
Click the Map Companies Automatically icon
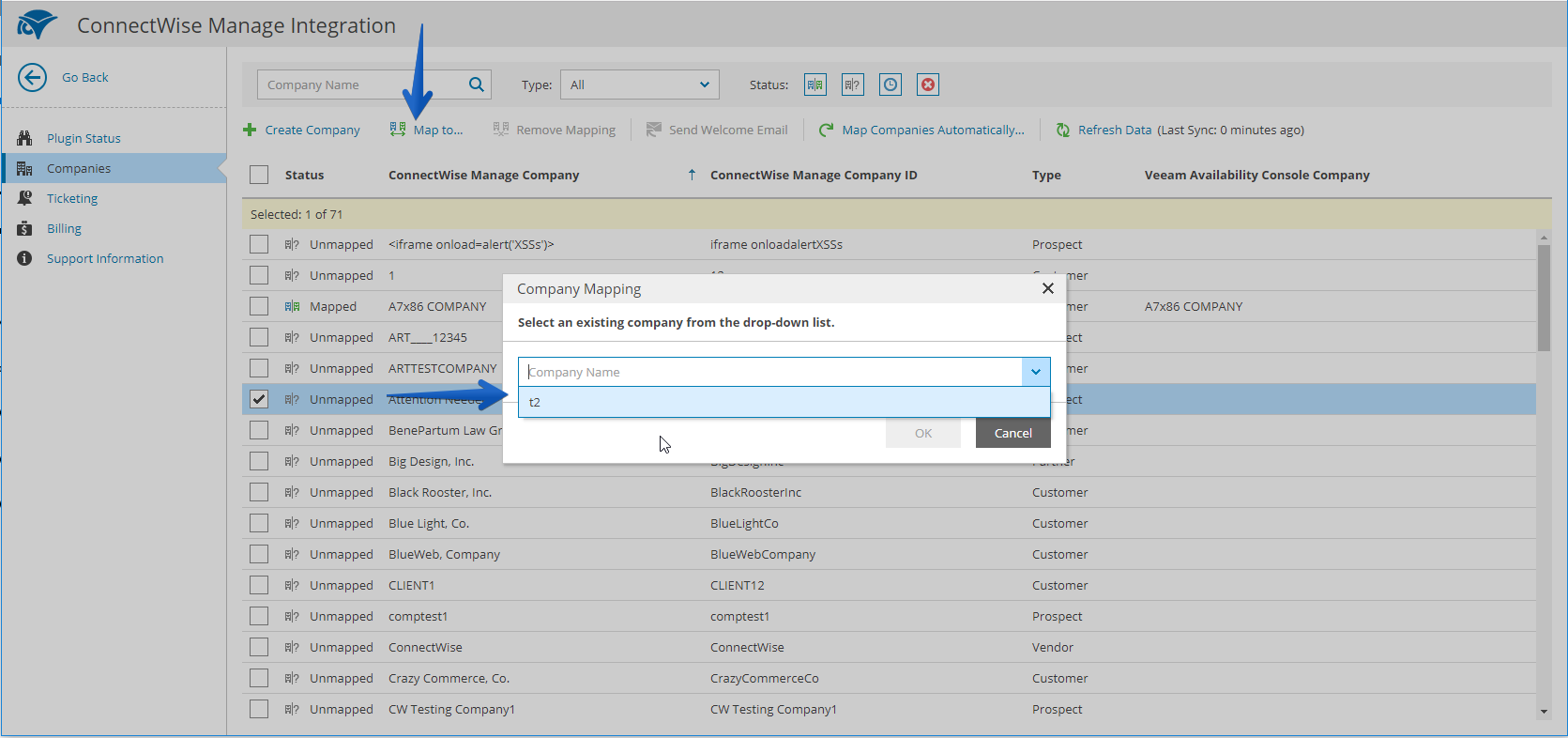(826, 130)
